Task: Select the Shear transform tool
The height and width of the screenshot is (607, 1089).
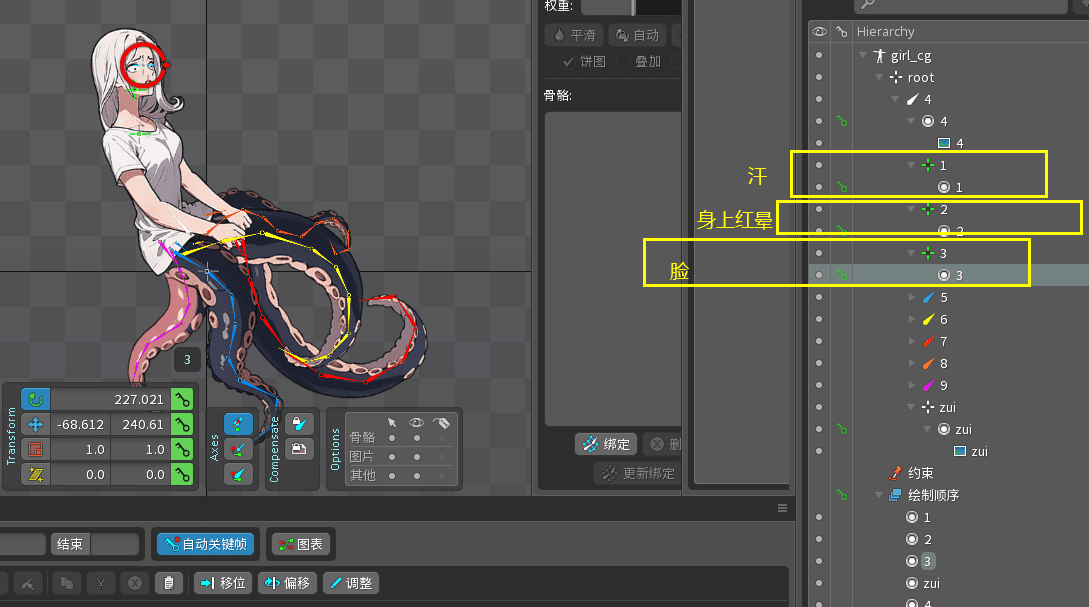Action: point(36,474)
